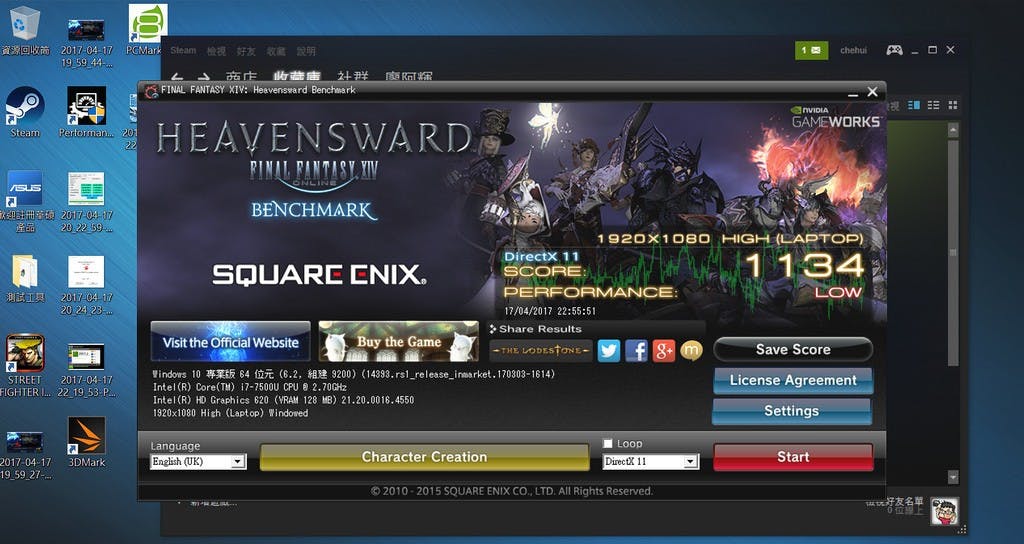Open the Language dropdown

pos(198,462)
